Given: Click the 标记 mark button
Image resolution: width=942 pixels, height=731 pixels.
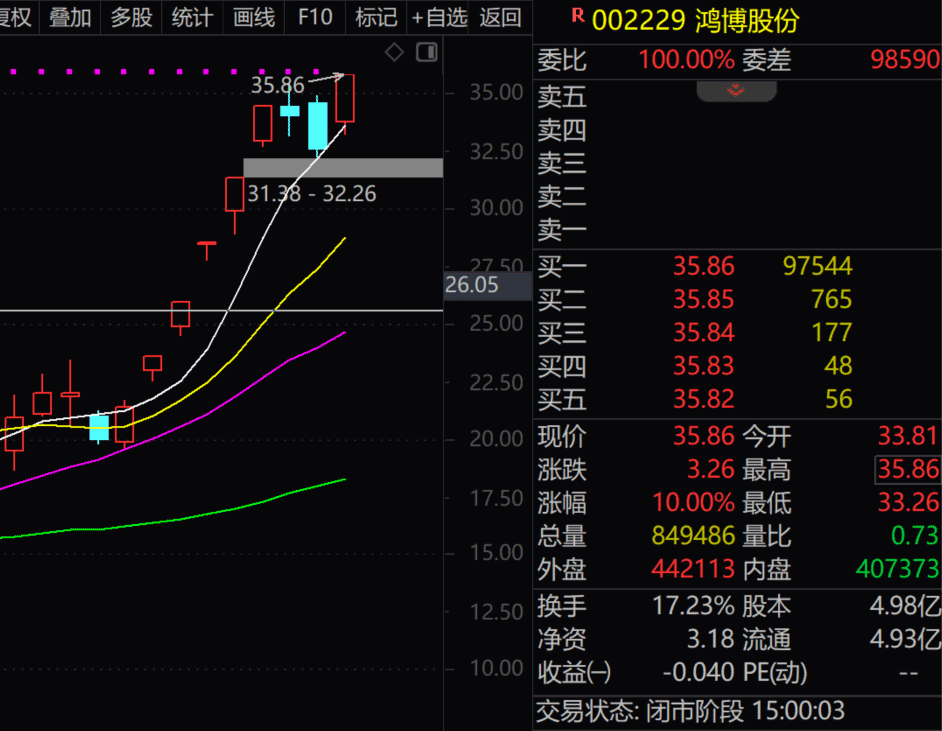Looking at the screenshot, I should coord(376,17).
